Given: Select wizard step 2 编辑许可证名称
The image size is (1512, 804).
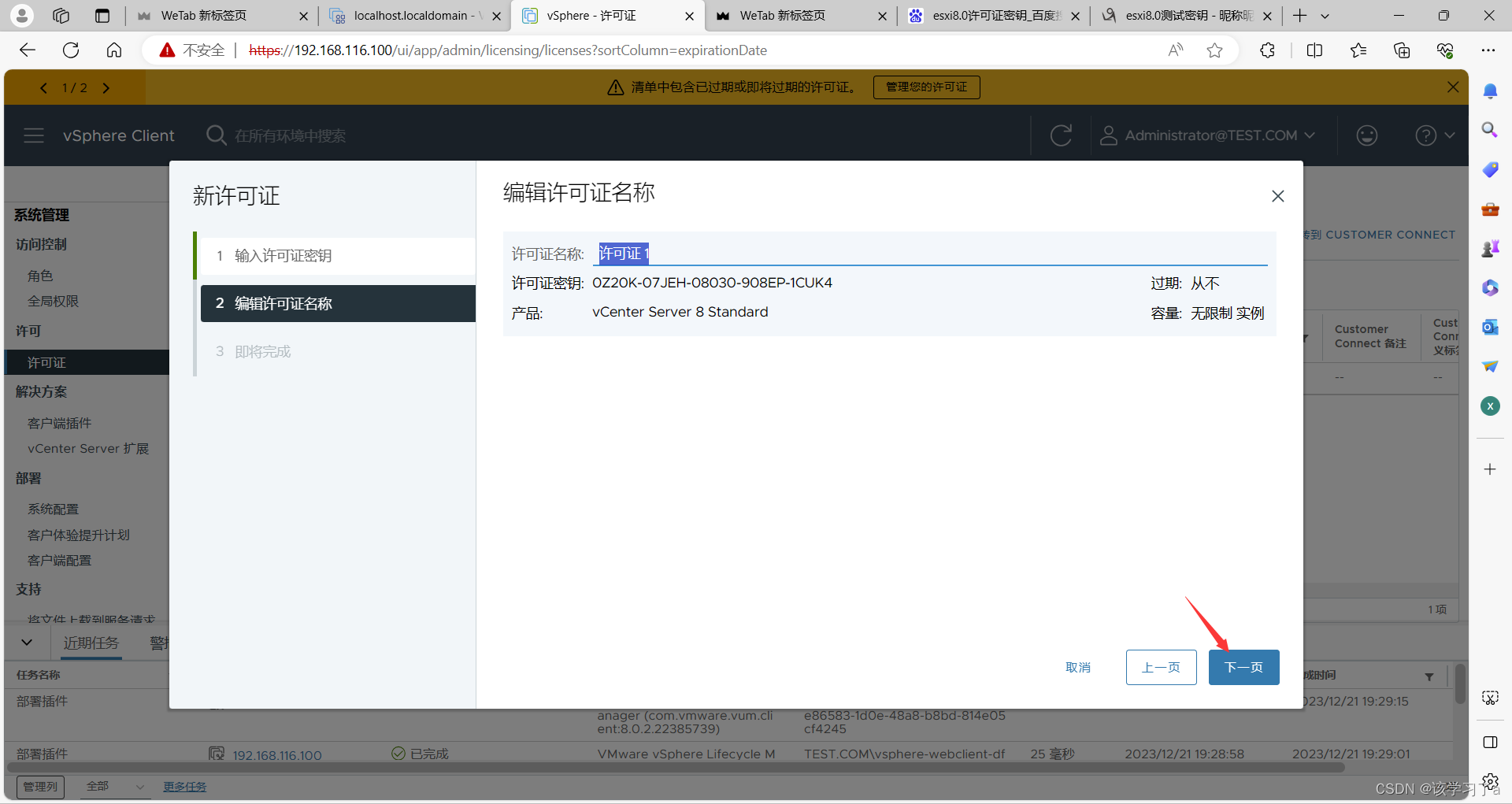Looking at the screenshot, I should [x=338, y=303].
